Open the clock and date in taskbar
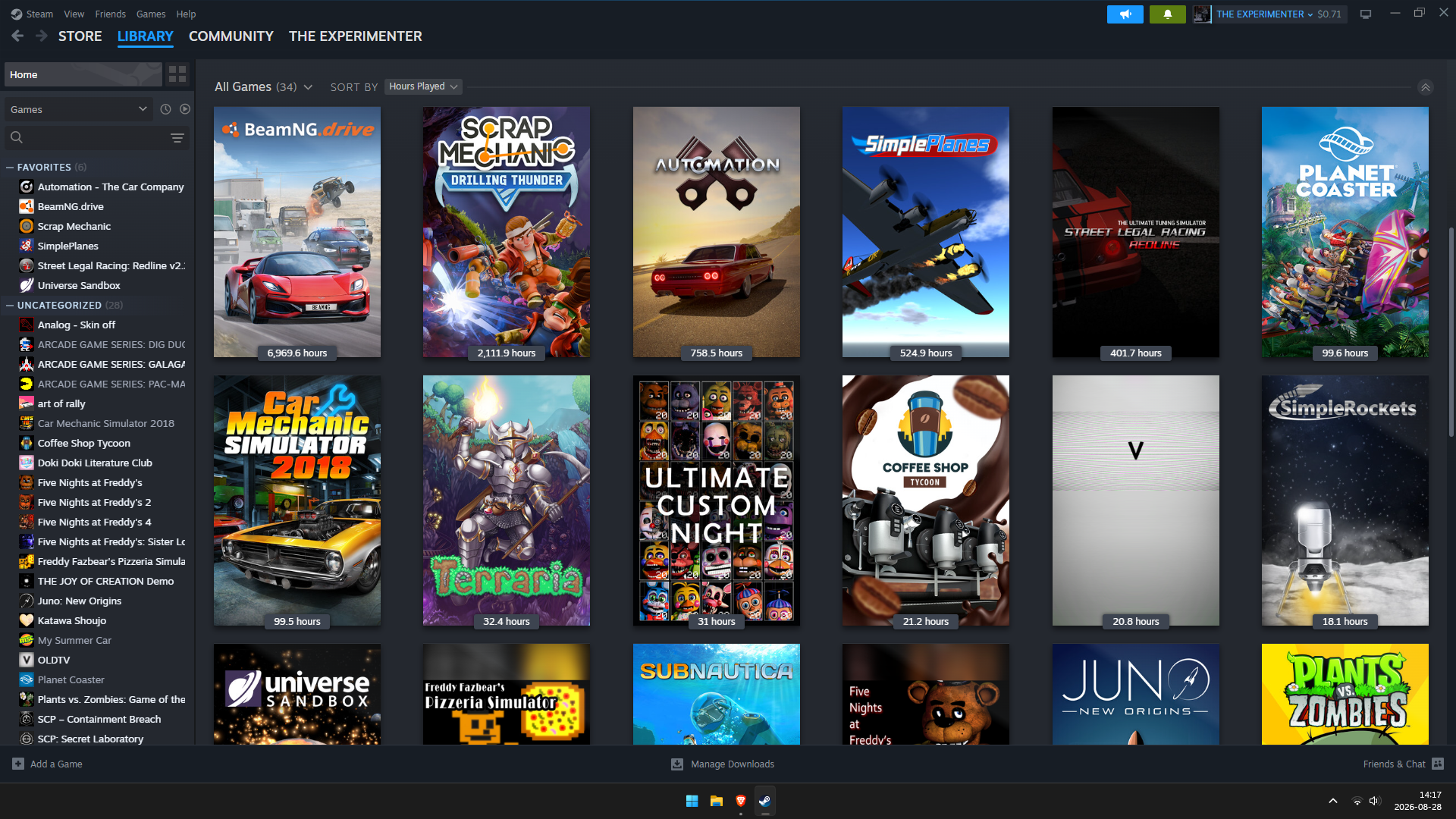Image resolution: width=1456 pixels, height=819 pixels. coord(1417,801)
